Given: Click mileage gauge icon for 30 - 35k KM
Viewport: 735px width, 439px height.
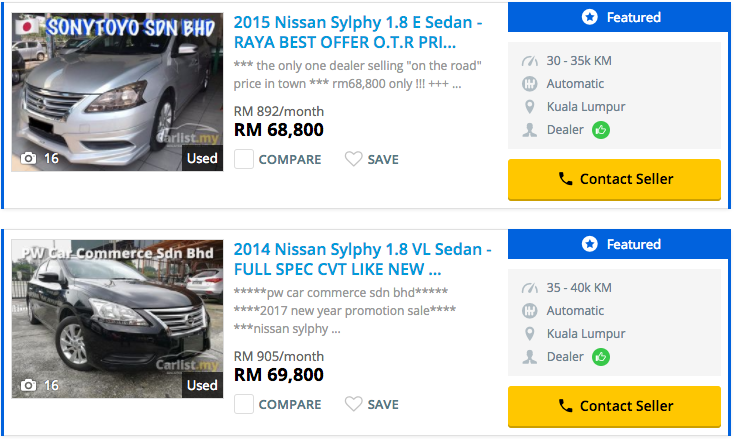Looking at the screenshot, I should pos(530,61).
